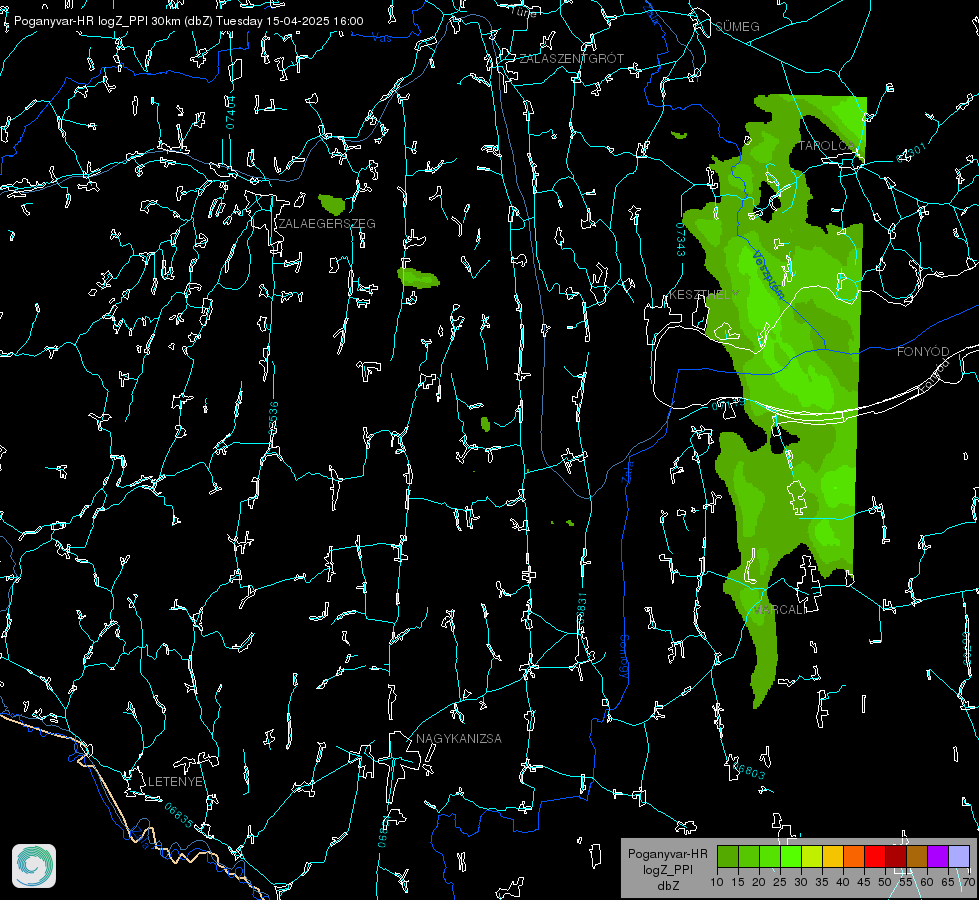Image resolution: width=979 pixels, height=900 pixels.
Task: Click the legend scale value 10
Action: [x=717, y=882]
